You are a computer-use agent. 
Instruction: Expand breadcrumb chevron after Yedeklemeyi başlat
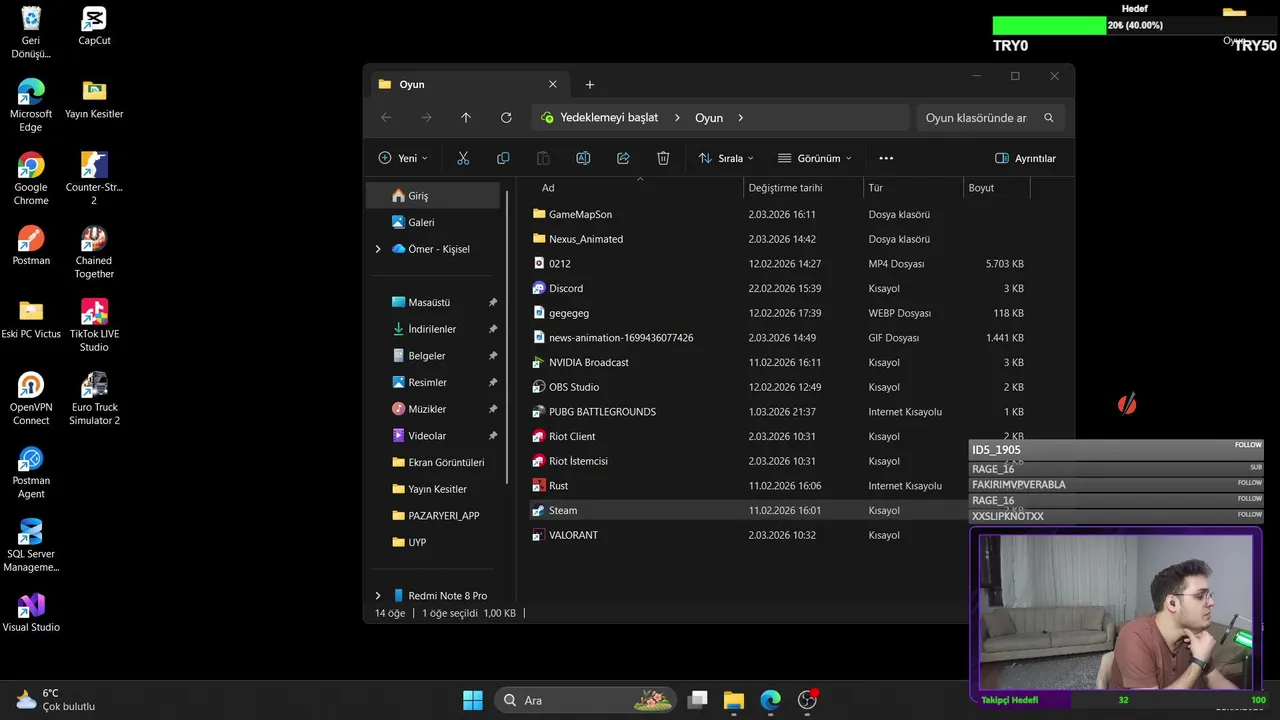677,118
